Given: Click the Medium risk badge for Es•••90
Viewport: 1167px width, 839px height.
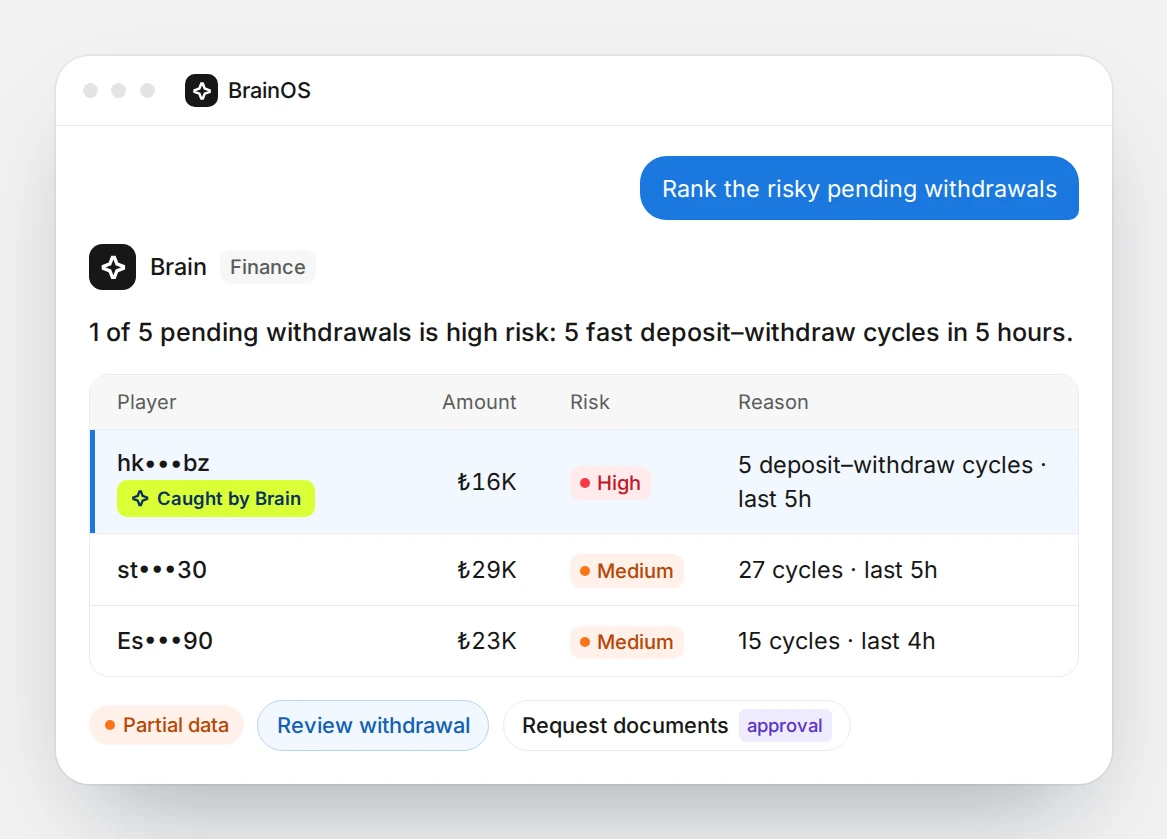Looking at the screenshot, I should 627,642.
